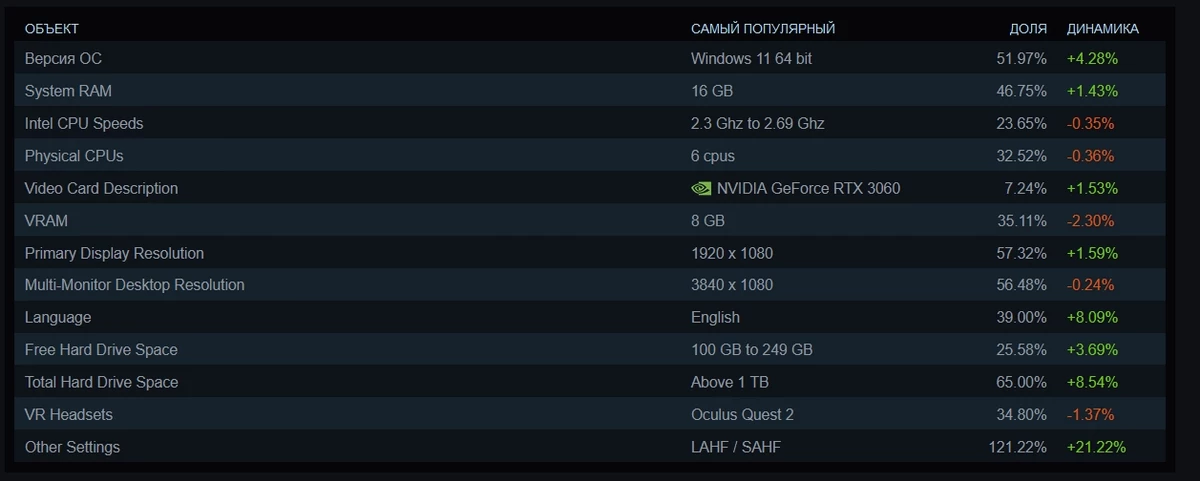This screenshot has width=1200, height=481.
Task: Expand Free Hard Drive Space row
Action: [590, 350]
